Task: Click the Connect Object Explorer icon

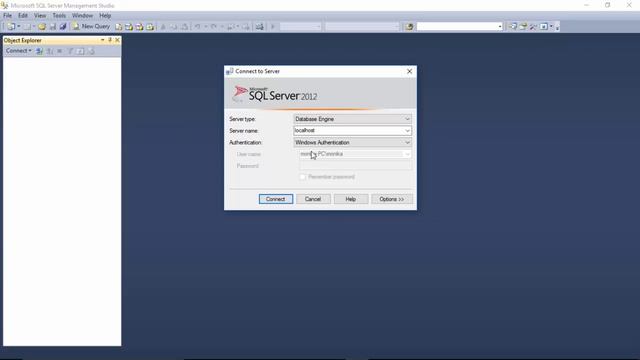Action: pos(39,51)
